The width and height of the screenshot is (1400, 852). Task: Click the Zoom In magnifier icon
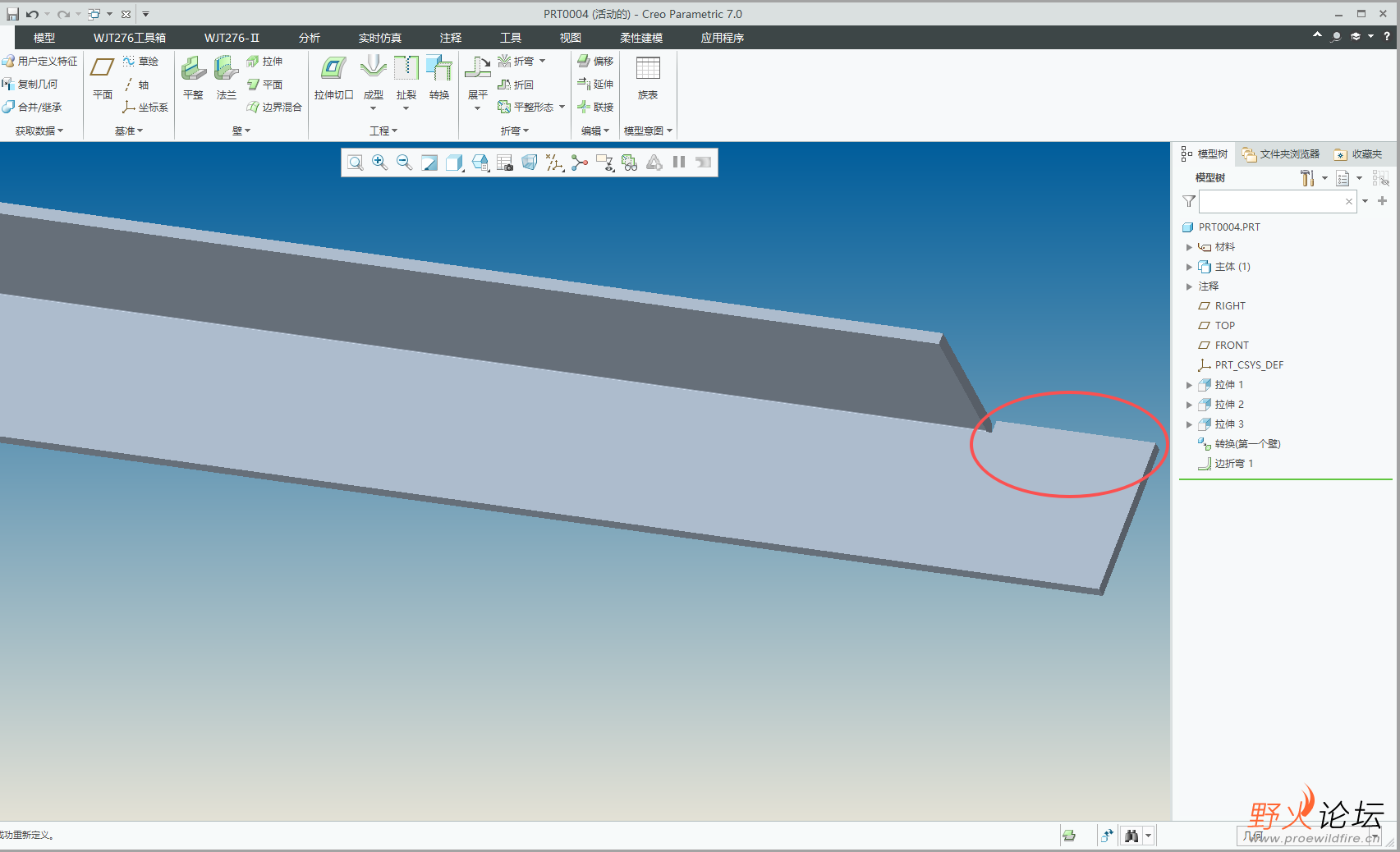(379, 163)
